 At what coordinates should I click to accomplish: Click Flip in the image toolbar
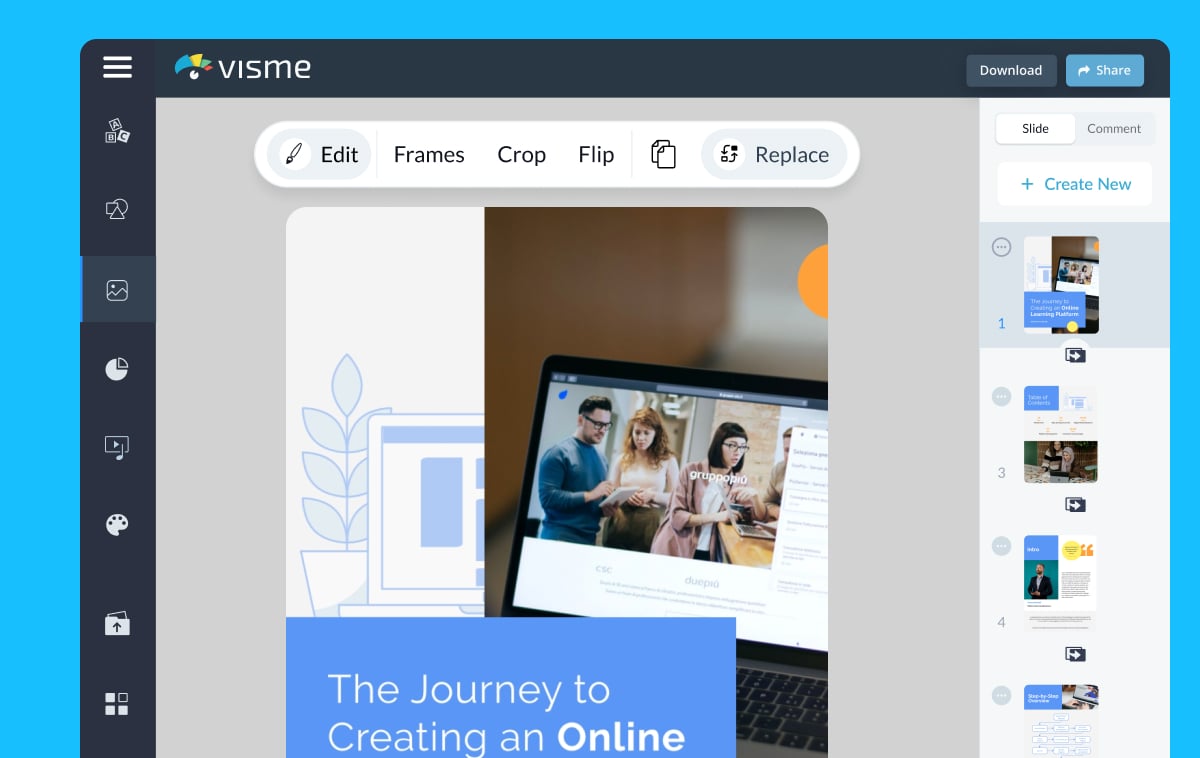click(x=596, y=155)
